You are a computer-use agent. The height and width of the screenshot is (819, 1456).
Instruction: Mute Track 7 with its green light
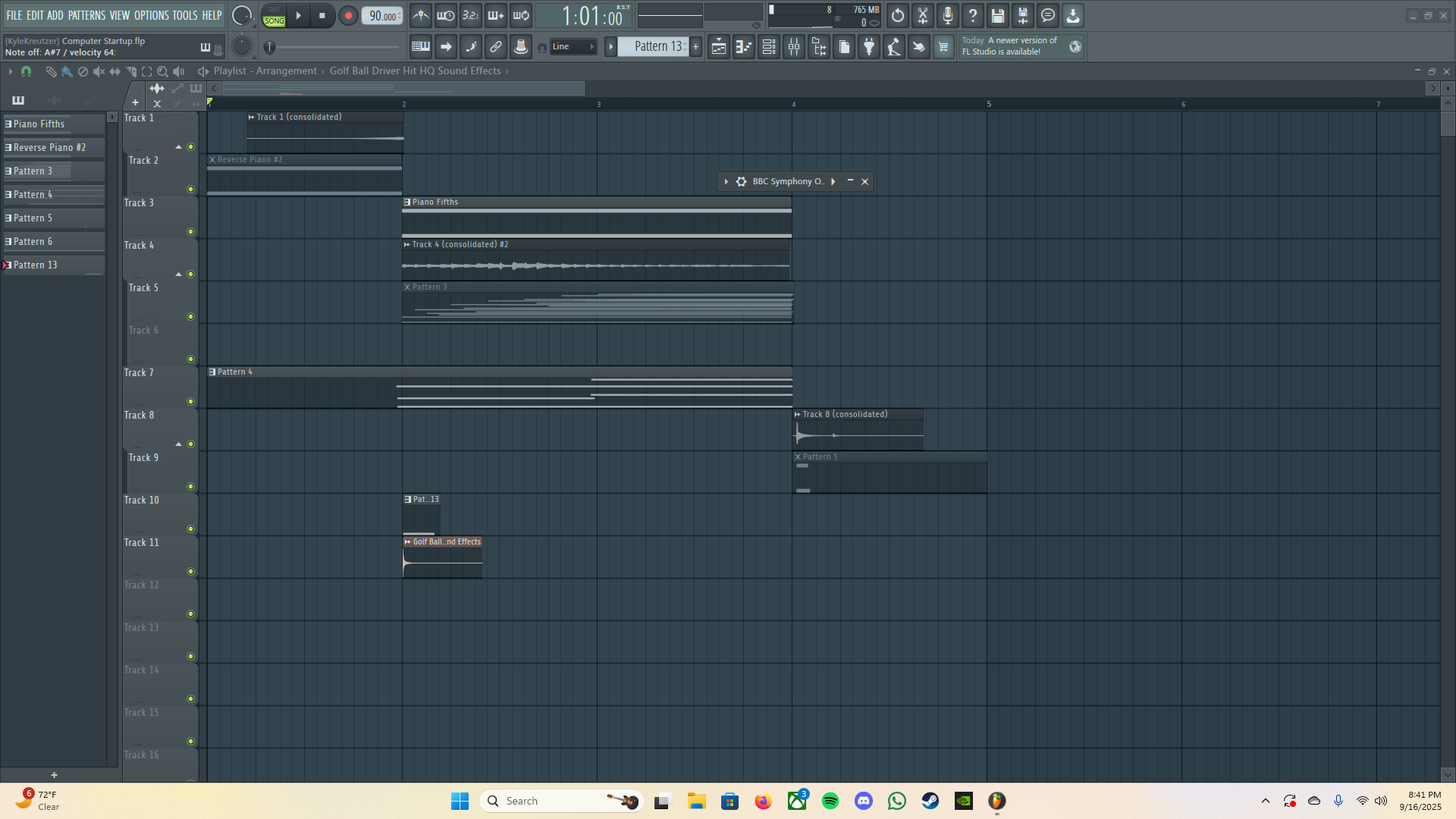tap(190, 402)
